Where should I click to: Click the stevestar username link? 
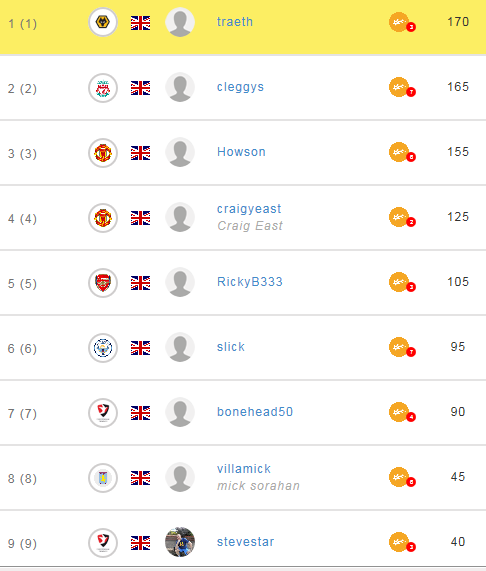pos(245,542)
